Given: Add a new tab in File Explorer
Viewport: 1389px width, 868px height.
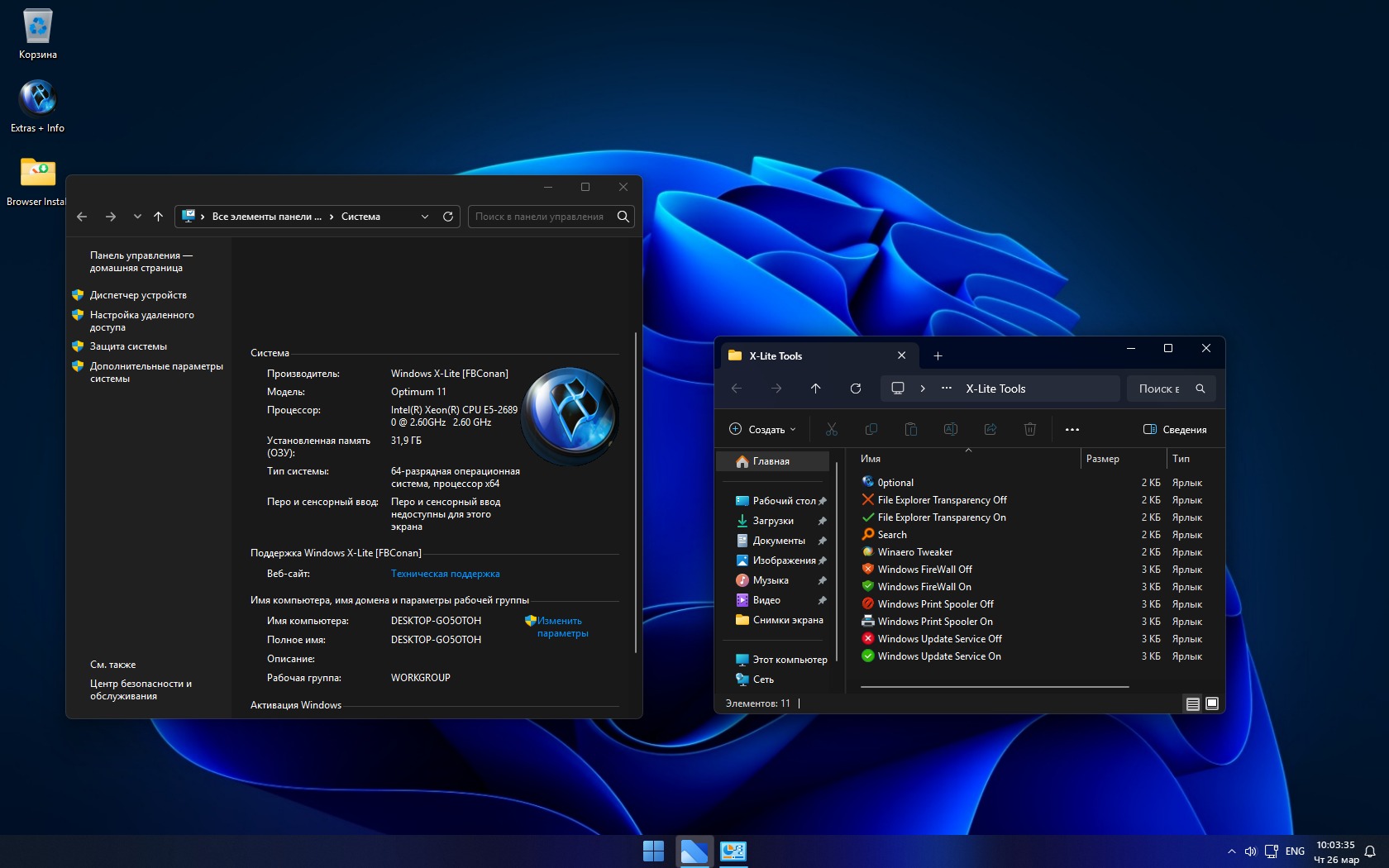Looking at the screenshot, I should pyautogui.click(x=938, y=356).
